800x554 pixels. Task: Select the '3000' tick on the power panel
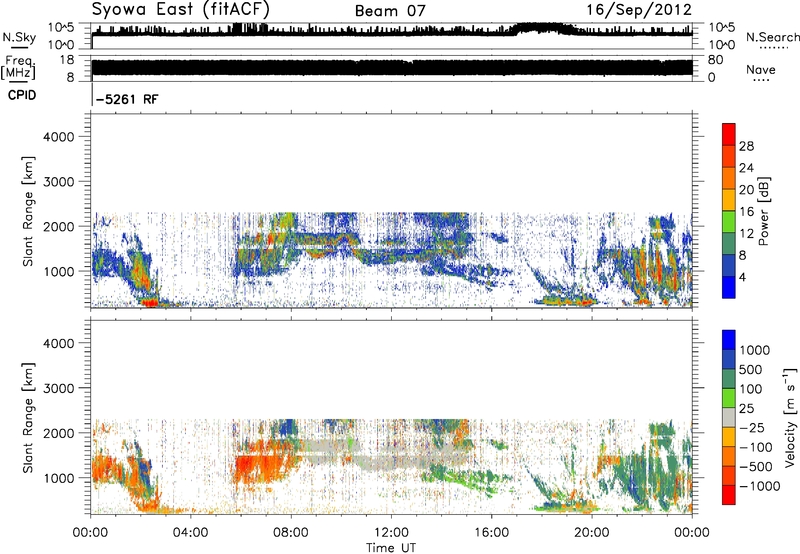point(59,182)
